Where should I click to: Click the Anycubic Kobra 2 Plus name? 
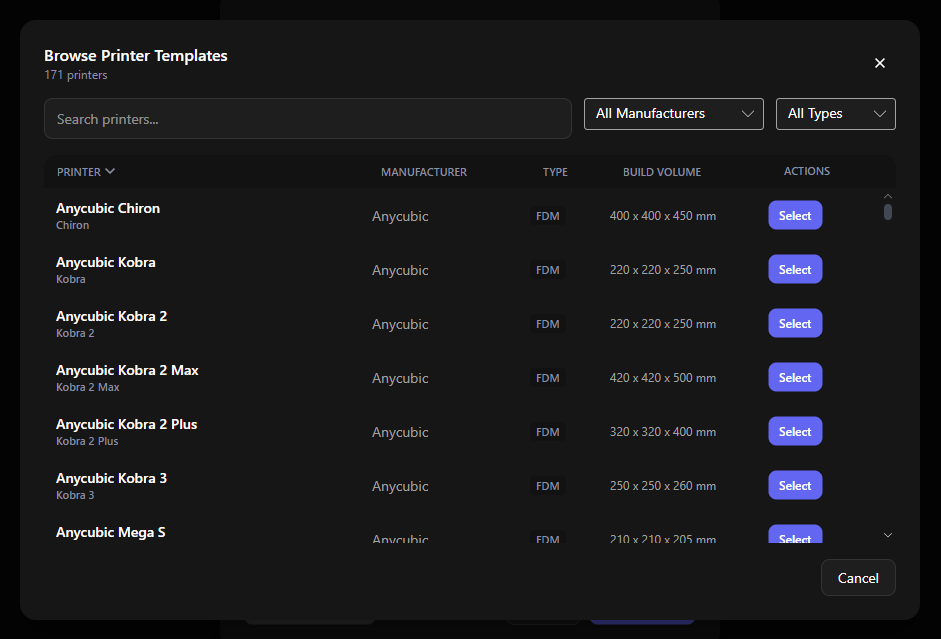click(x=127, y=424)
